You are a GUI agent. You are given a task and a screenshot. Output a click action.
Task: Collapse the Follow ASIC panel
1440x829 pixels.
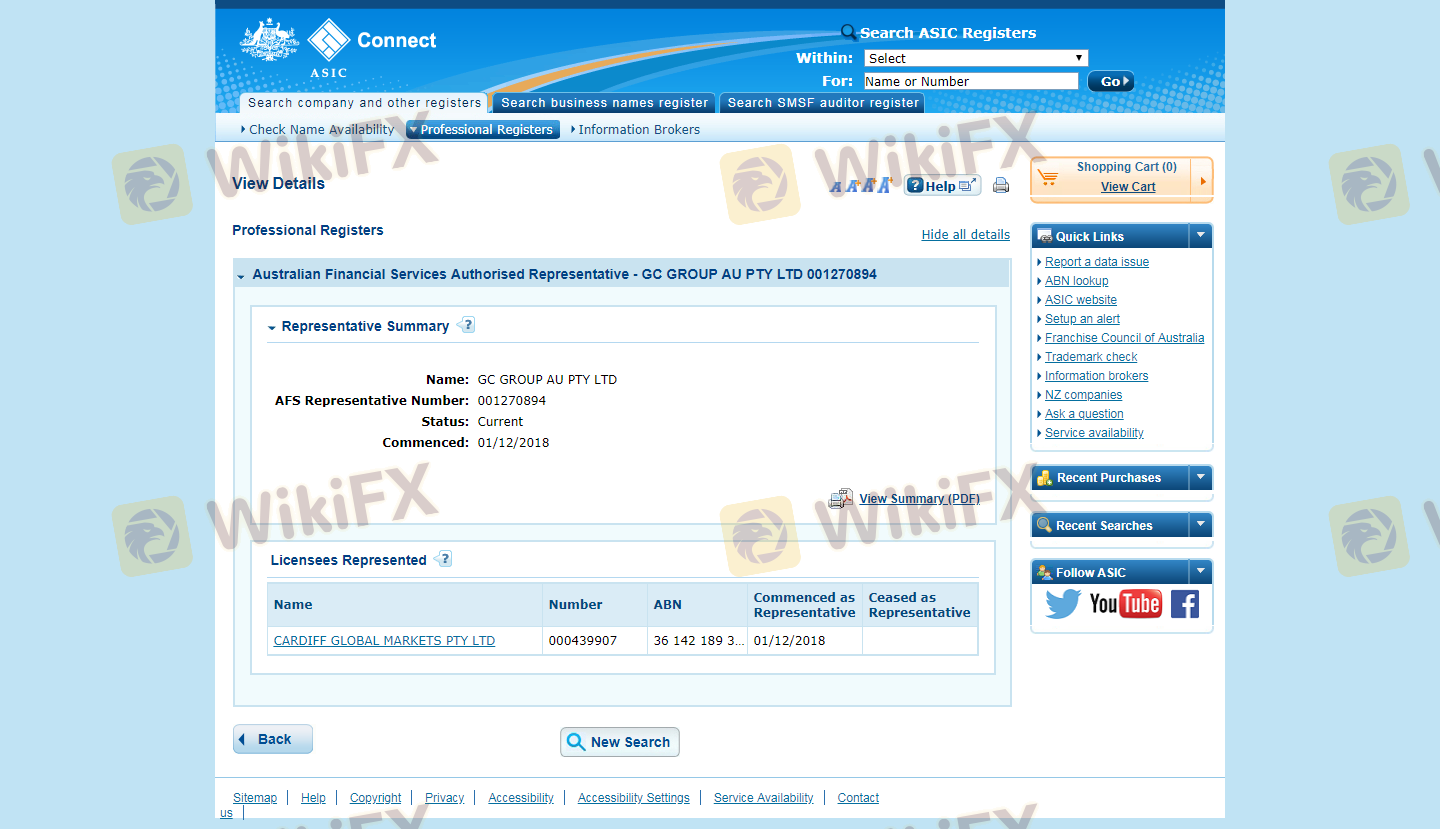pos(1200,572)
